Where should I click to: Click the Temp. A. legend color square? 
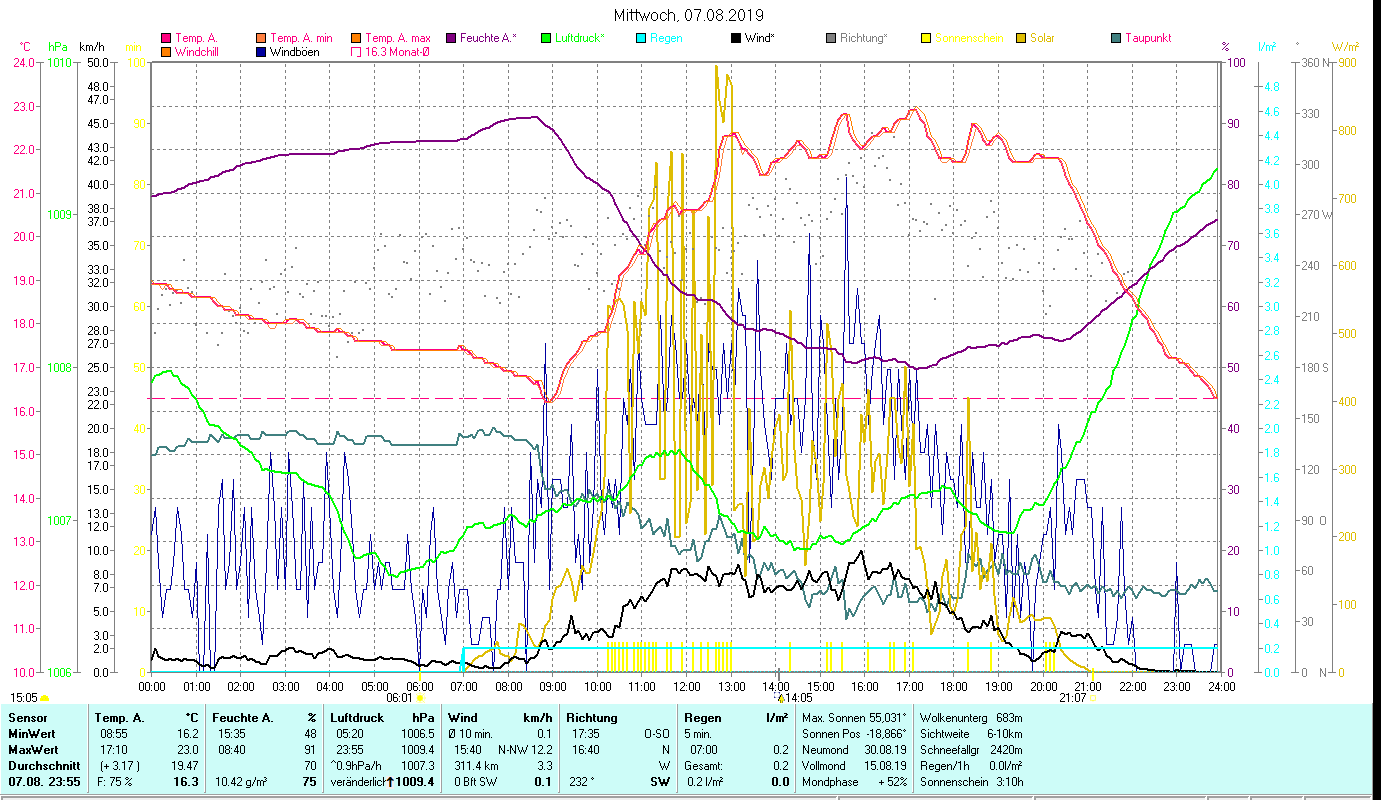coord(166,38)
